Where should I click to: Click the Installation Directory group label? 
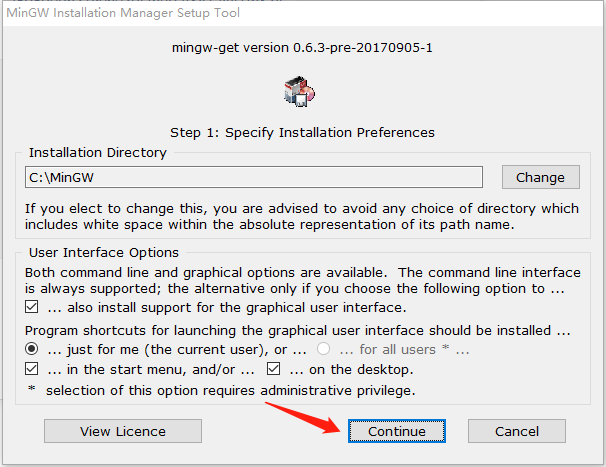98,153
